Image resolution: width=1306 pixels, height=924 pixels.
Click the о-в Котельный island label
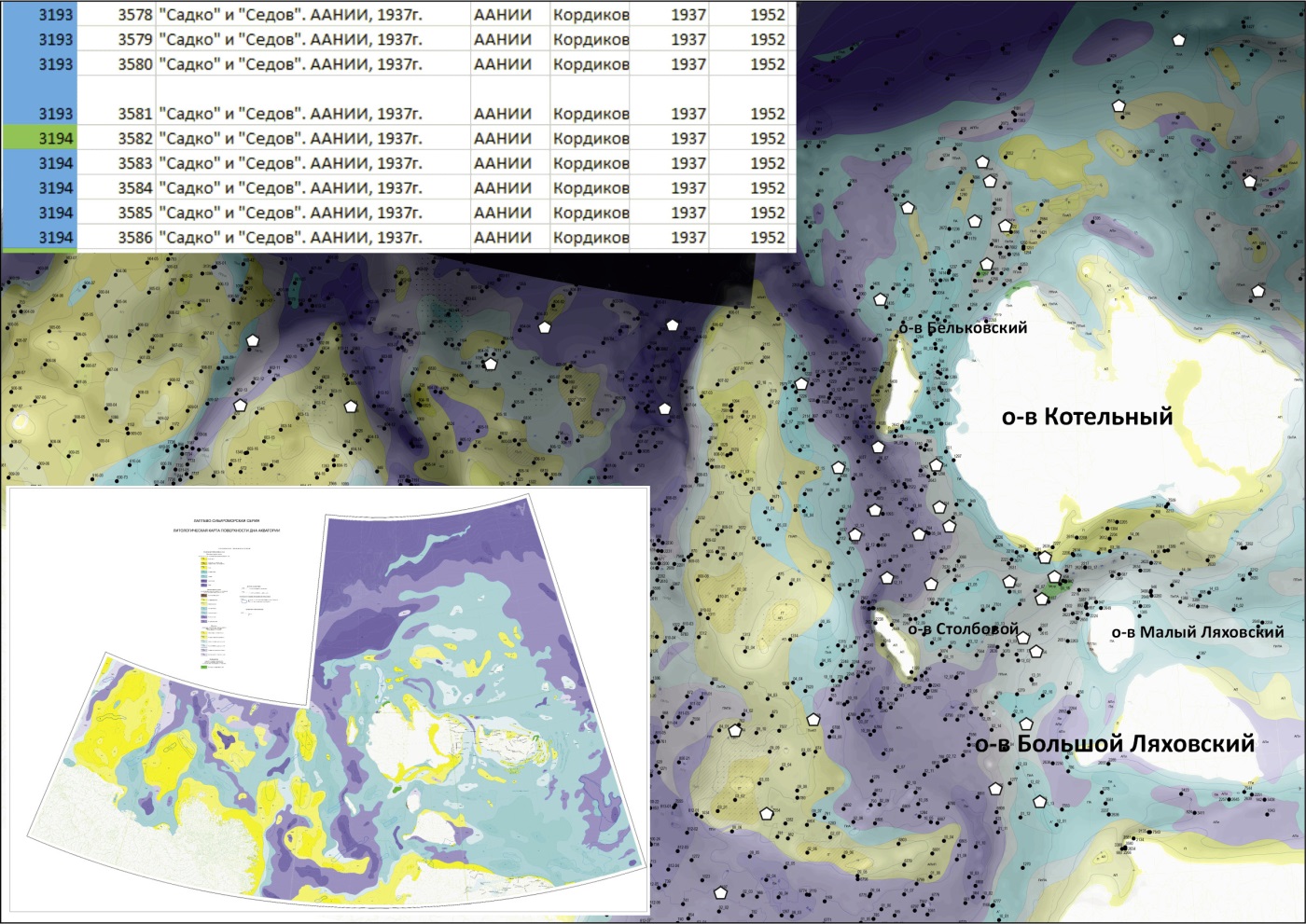click(x=1087, y=416)
